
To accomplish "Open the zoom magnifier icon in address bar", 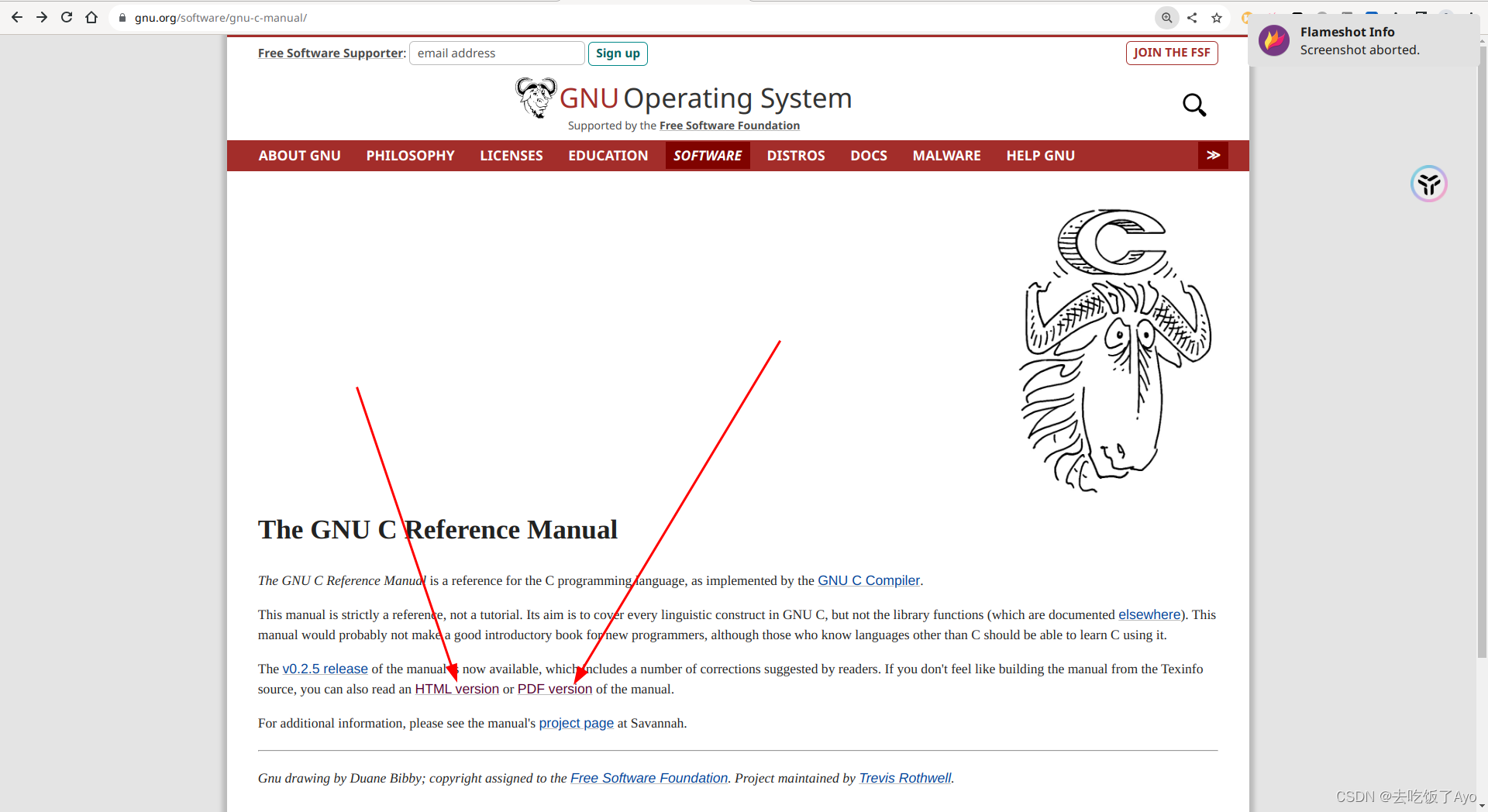I will (x=1166, y=17).
